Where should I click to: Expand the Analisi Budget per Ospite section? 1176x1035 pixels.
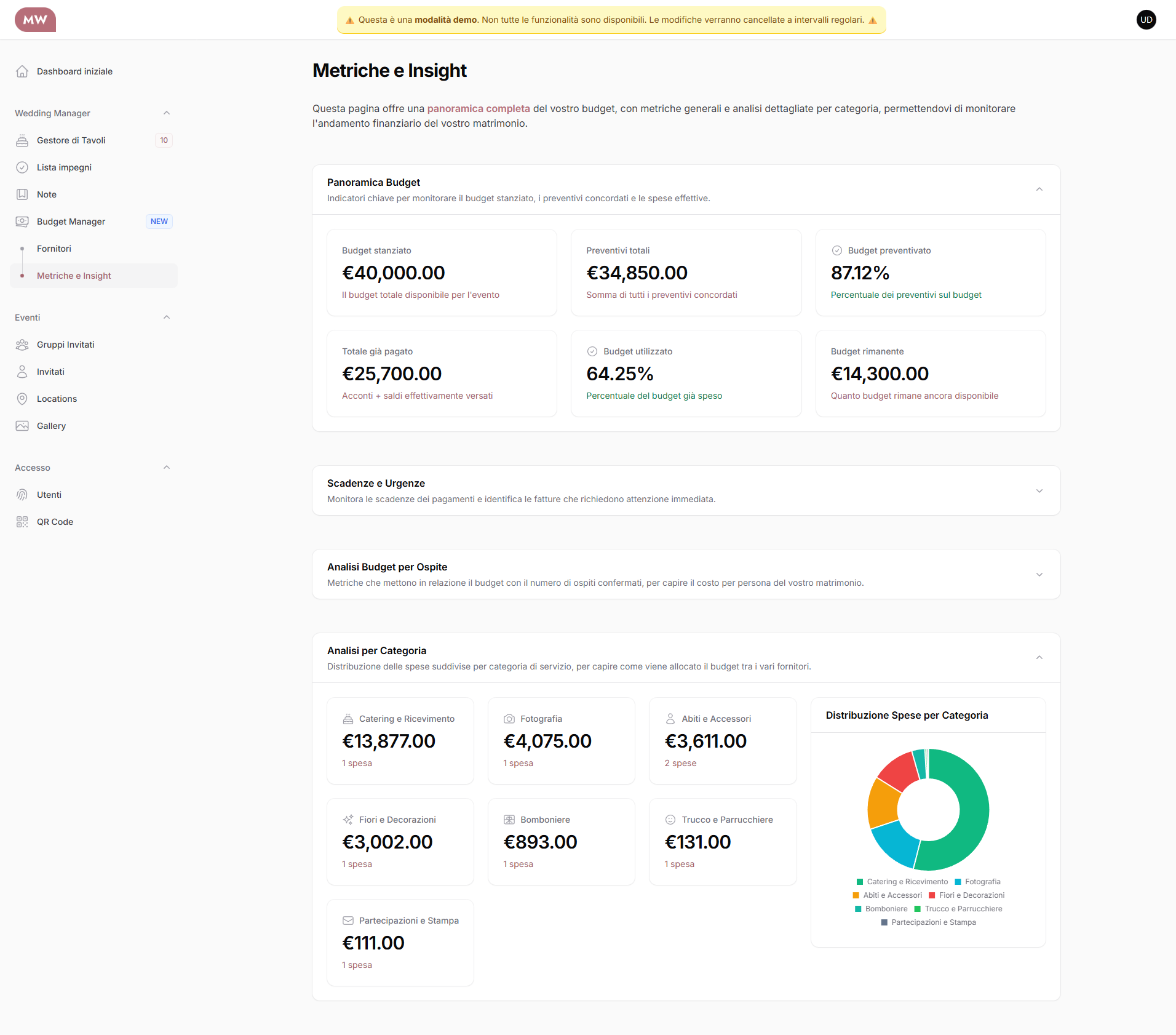(x=1039, y=574)
